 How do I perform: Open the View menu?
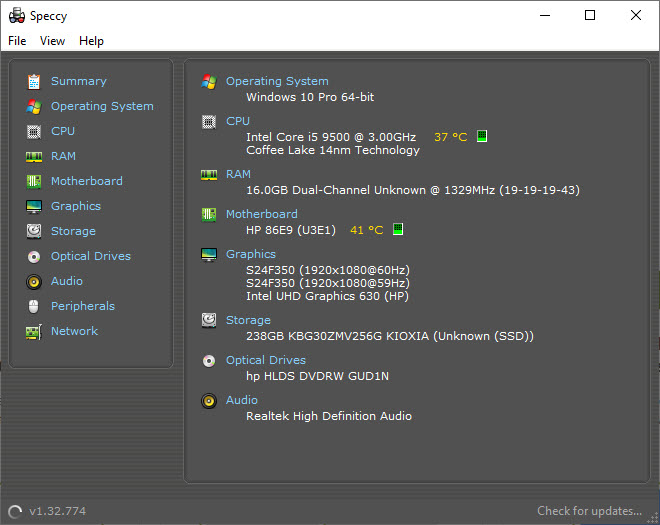point(52,41)
